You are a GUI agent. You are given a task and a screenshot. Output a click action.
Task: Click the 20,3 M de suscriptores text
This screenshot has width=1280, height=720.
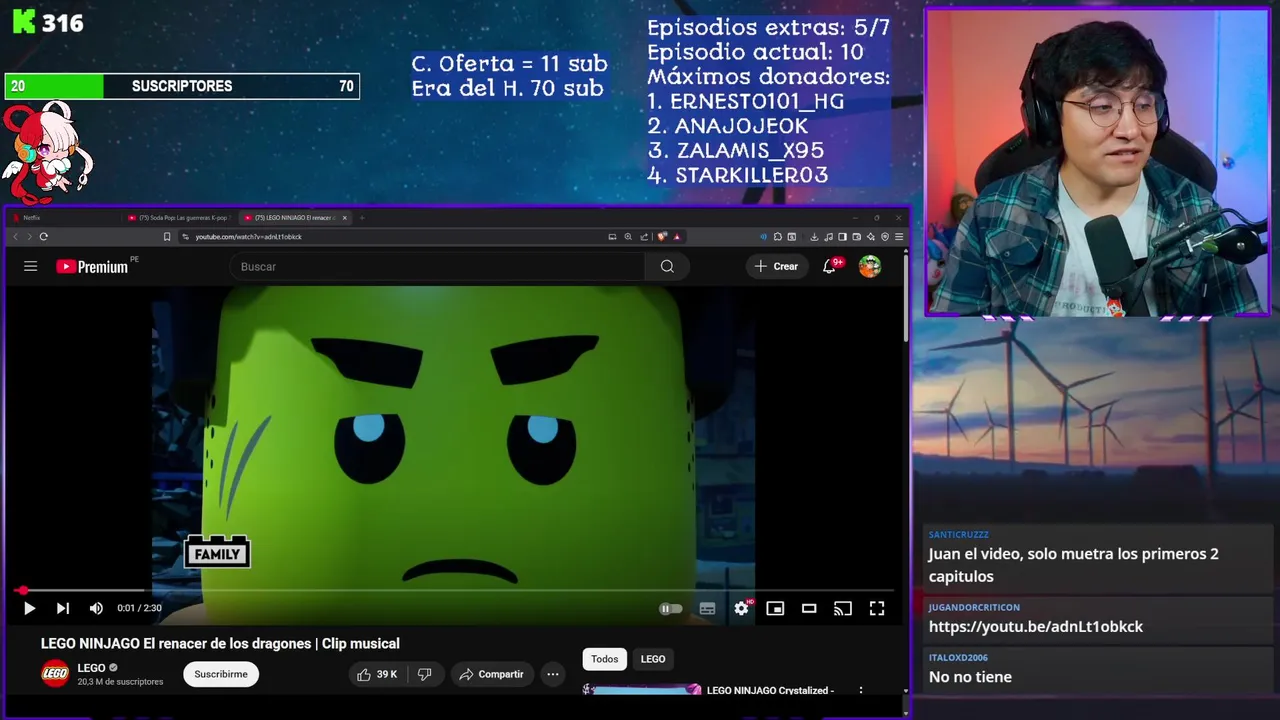click(120, 682)
